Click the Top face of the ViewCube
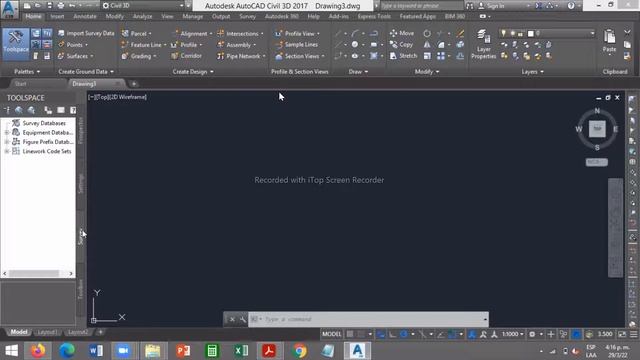The width and height of the screenshot is (640, 360). tap(597, 129)
